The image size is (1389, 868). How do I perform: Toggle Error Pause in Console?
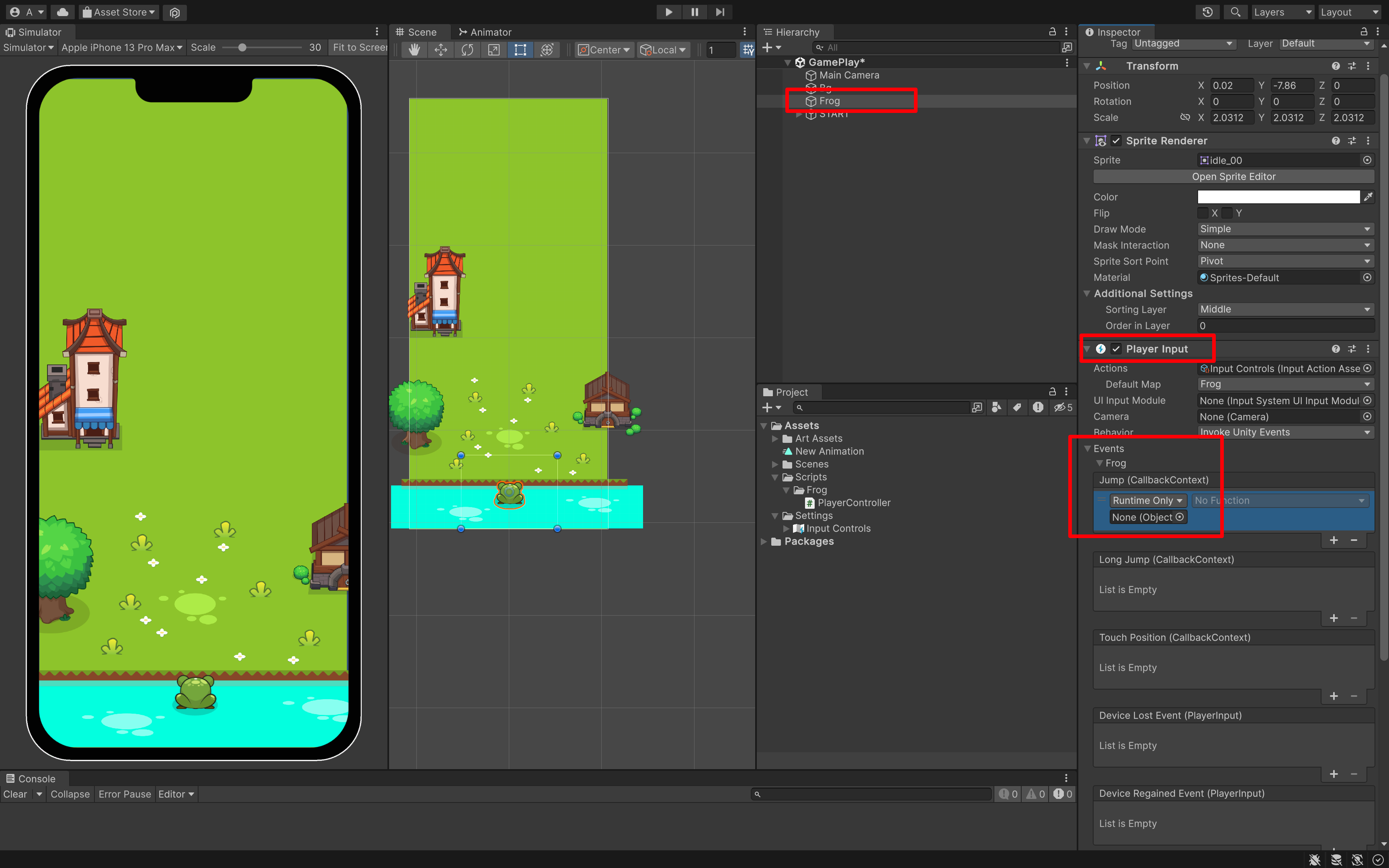pos(125,794)
